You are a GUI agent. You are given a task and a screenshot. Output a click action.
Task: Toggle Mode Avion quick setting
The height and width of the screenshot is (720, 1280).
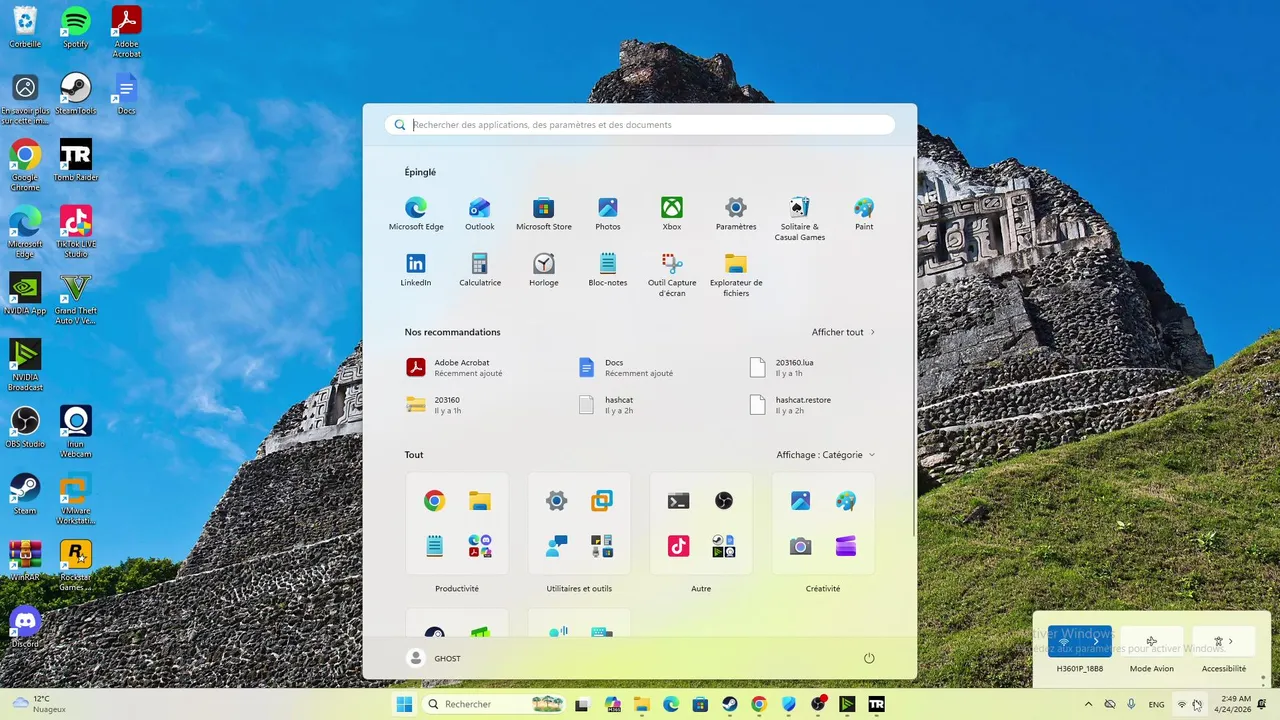[x=1152, y=641]
